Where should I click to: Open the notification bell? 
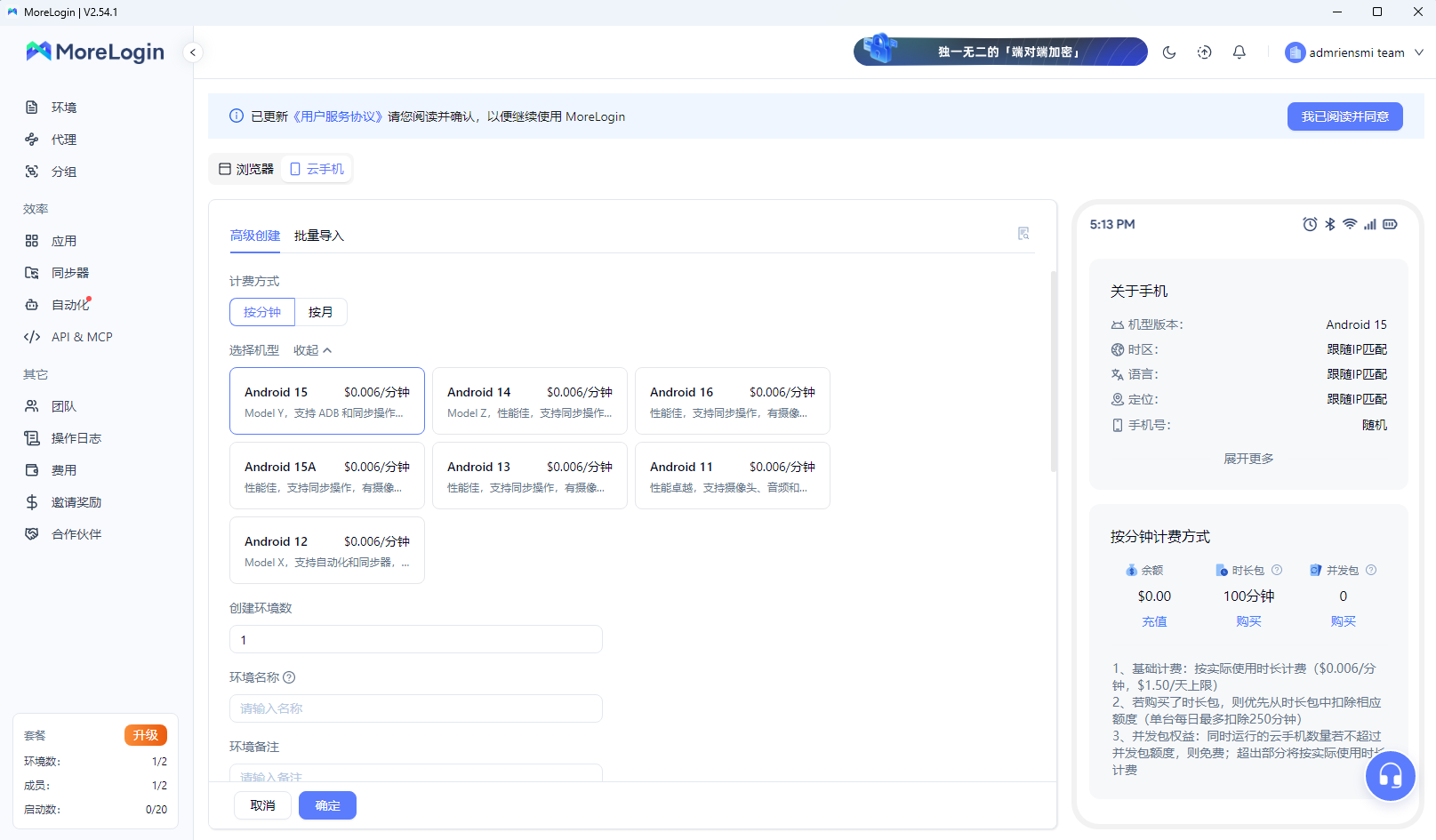point(1239,52)
